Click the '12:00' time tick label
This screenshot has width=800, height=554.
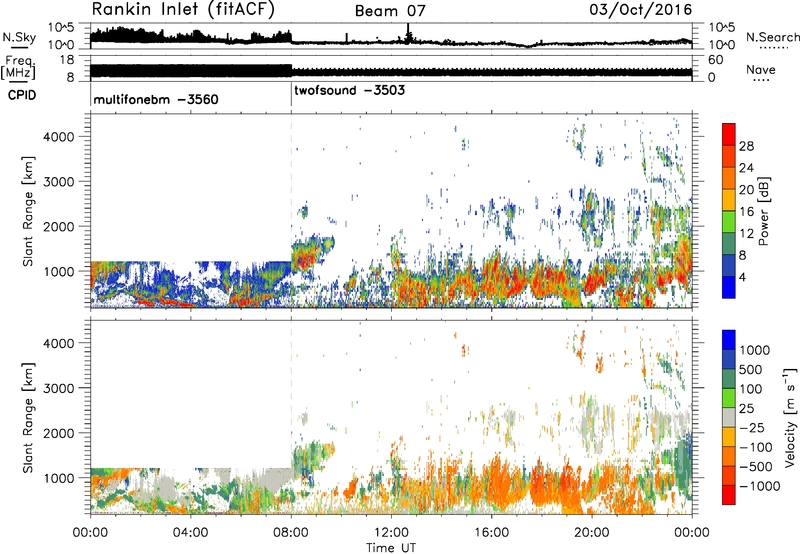pos(391,533)
